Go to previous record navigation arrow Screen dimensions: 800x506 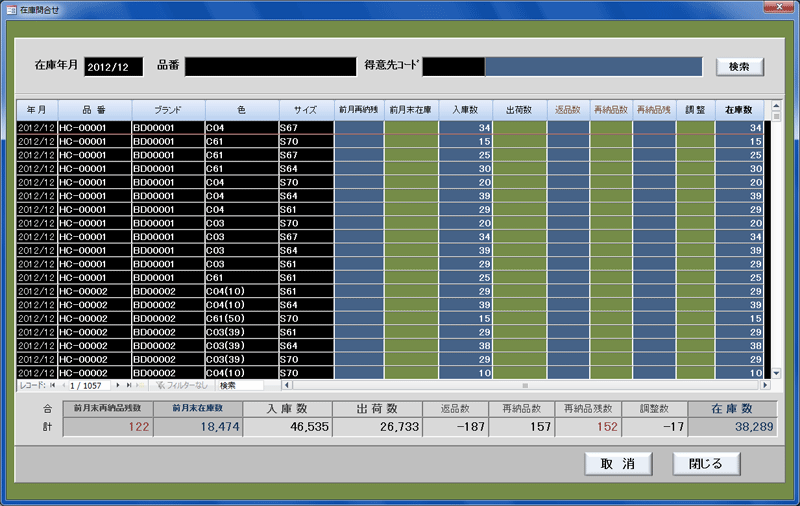point(63,386)
